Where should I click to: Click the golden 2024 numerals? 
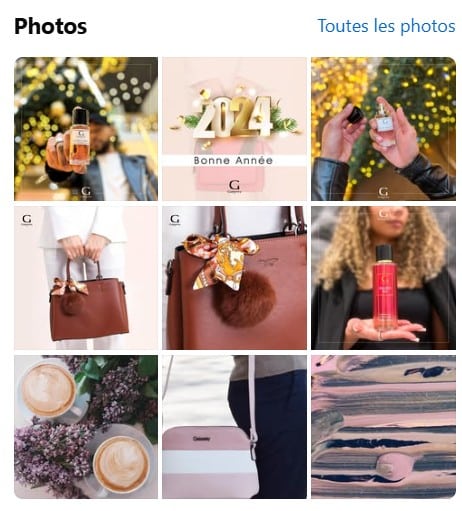[x=237, y=117]
